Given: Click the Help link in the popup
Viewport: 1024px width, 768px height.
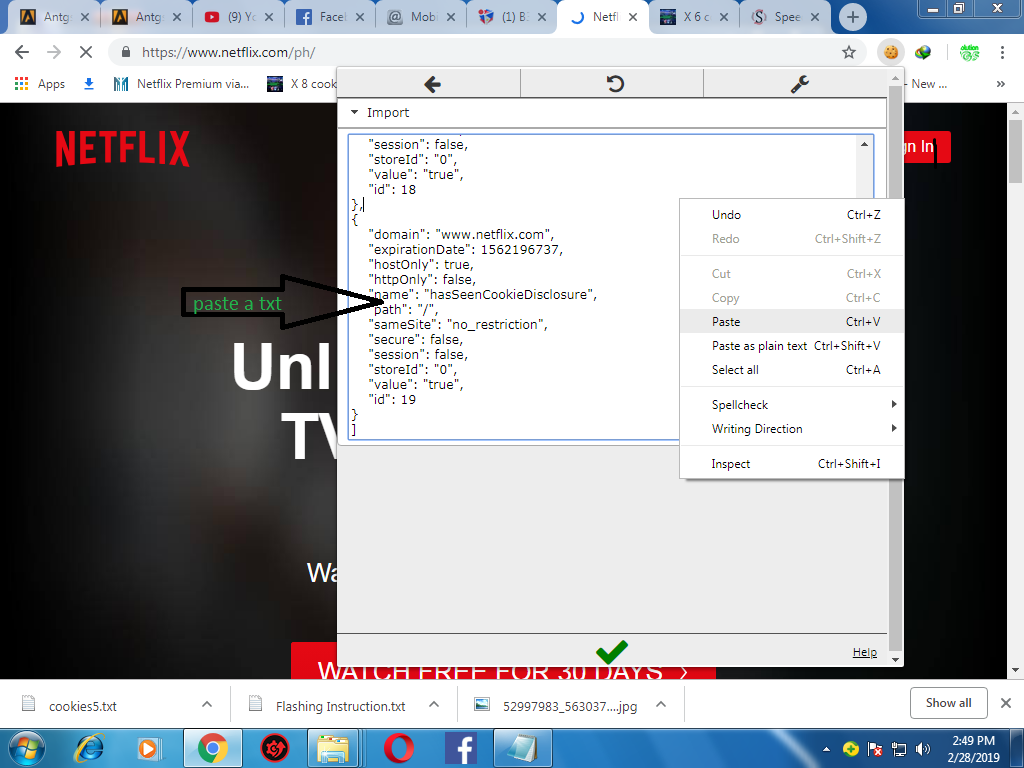Looking at the screenshot, I should (x=864, y=652).
